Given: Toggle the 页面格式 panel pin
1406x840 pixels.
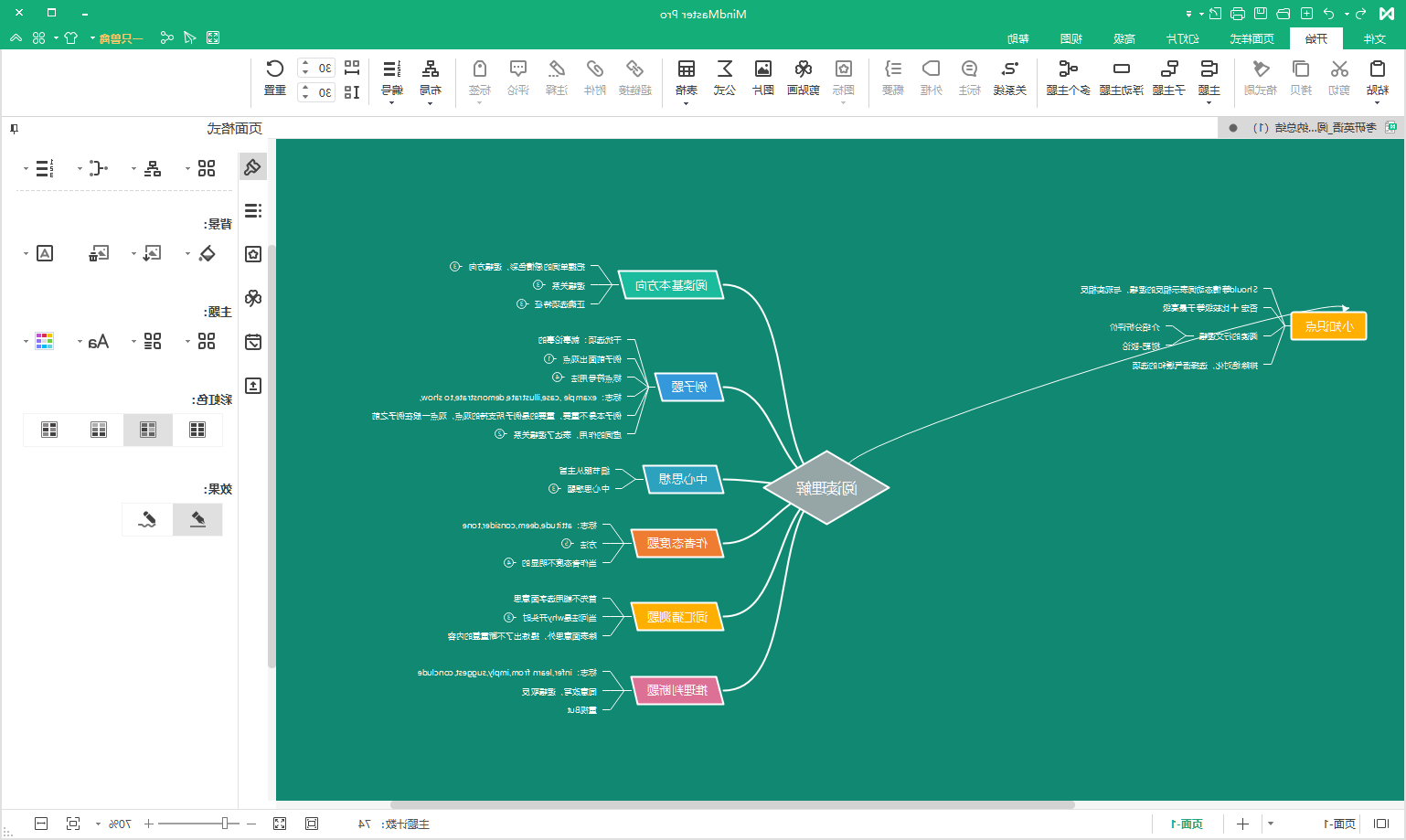Looking at the screenshot, I should click(x=14, y=129).
